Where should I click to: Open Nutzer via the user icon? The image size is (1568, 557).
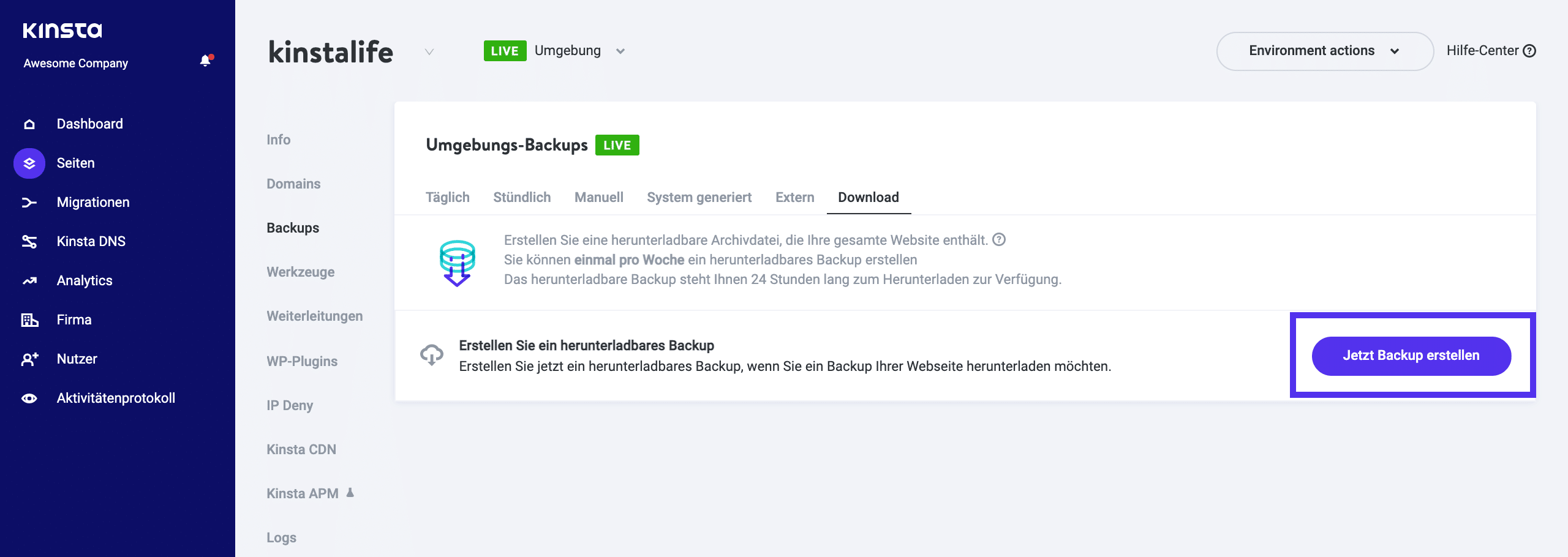29,358
